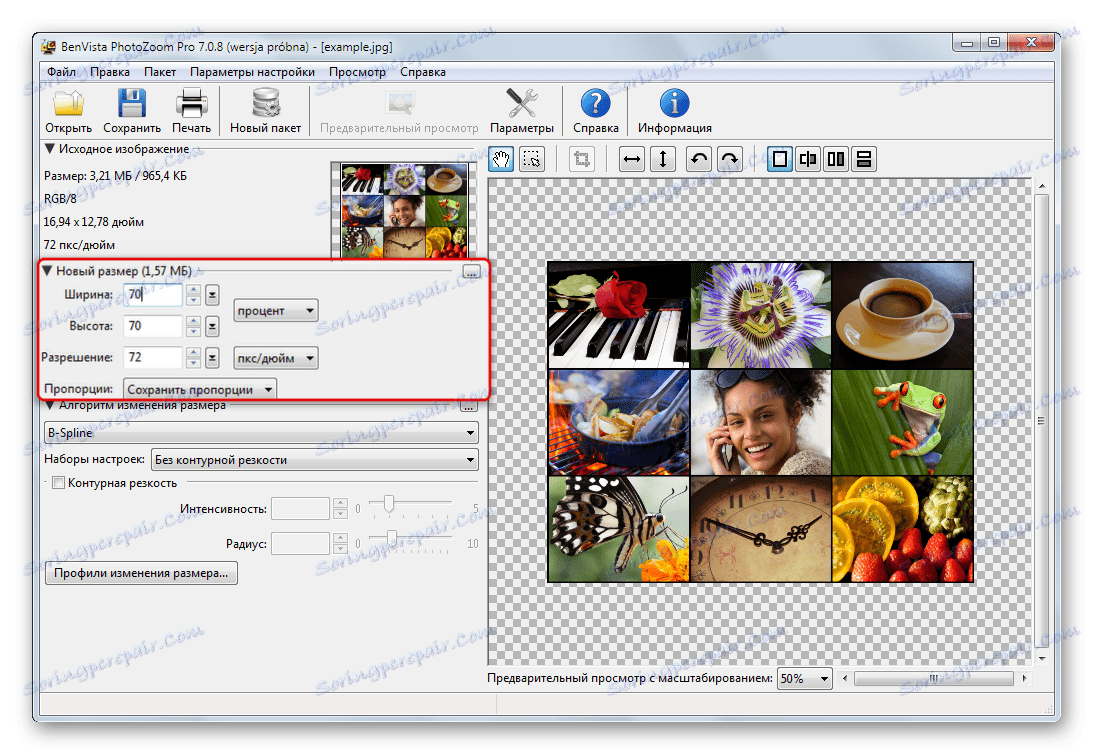Open the B-Spline algorithm dropdown
This screenshot has height=755, width=1094.
pos(262,433)
